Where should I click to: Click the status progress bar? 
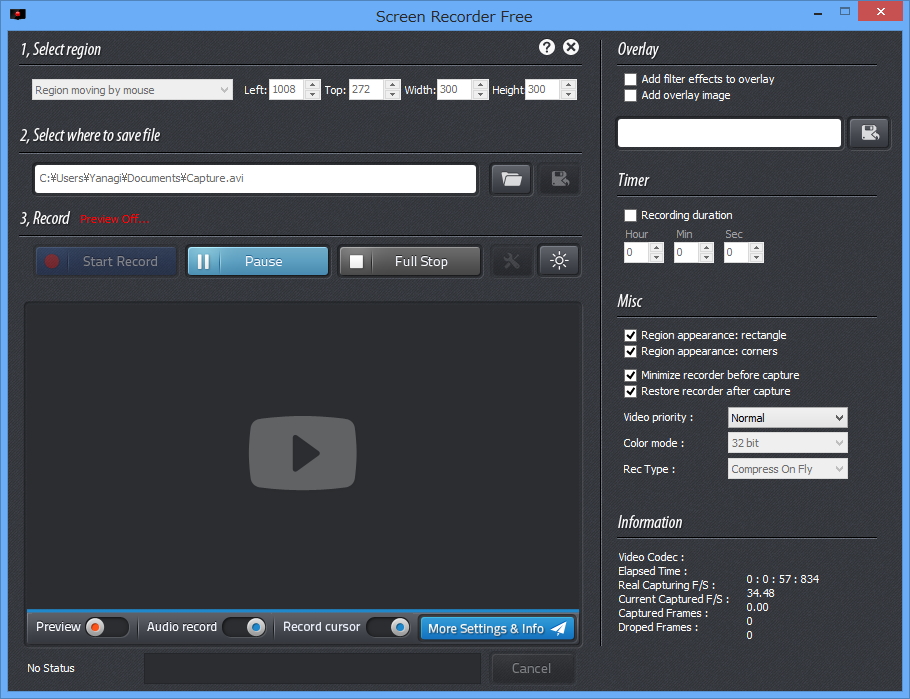coord(313,668)
